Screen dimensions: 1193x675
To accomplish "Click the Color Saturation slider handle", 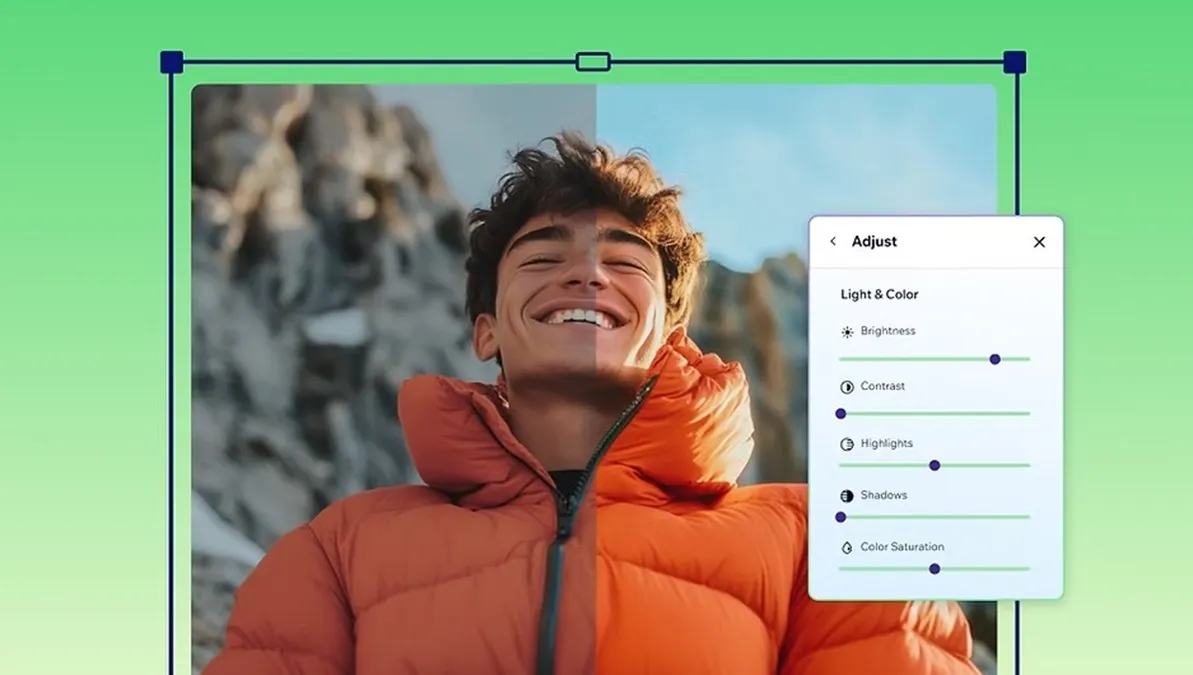I will 935,569.
